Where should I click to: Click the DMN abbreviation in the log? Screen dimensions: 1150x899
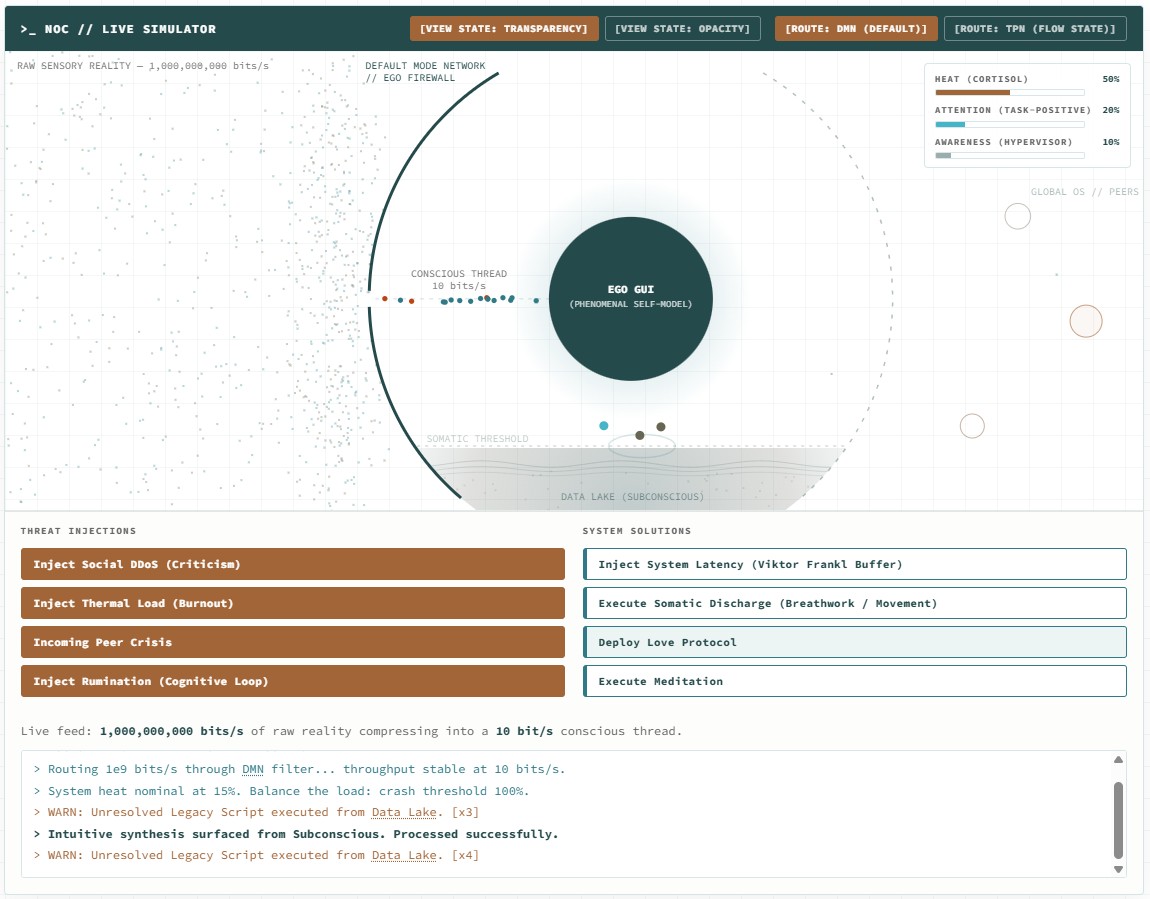click(253, 769)
